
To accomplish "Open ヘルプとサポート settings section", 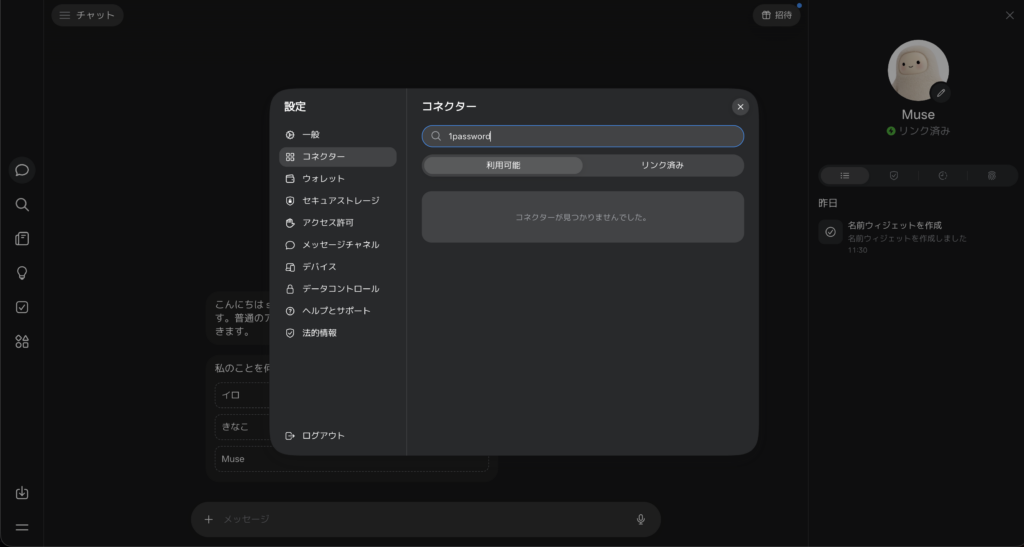I will 338,311.
